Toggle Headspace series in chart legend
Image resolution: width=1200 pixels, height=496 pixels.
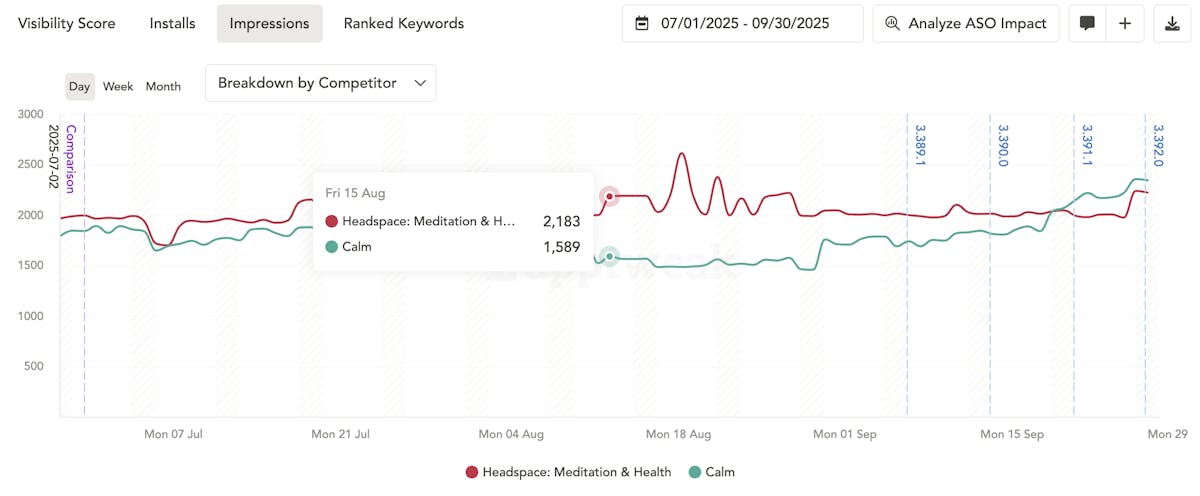click(x=568, y=472)
